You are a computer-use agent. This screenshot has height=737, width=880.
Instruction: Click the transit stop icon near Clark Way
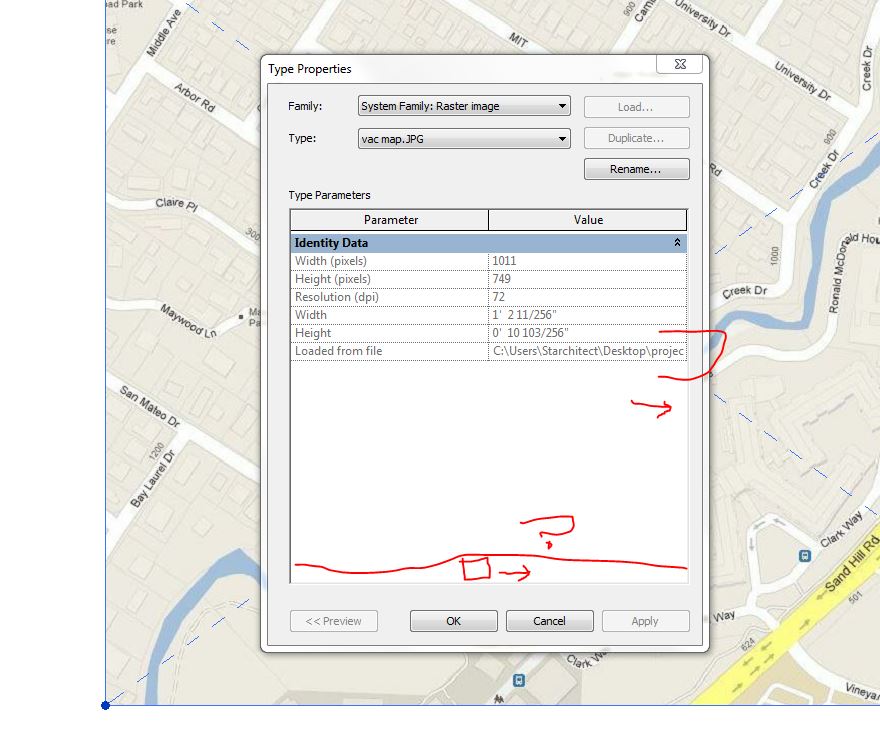[x=805, y=556]
